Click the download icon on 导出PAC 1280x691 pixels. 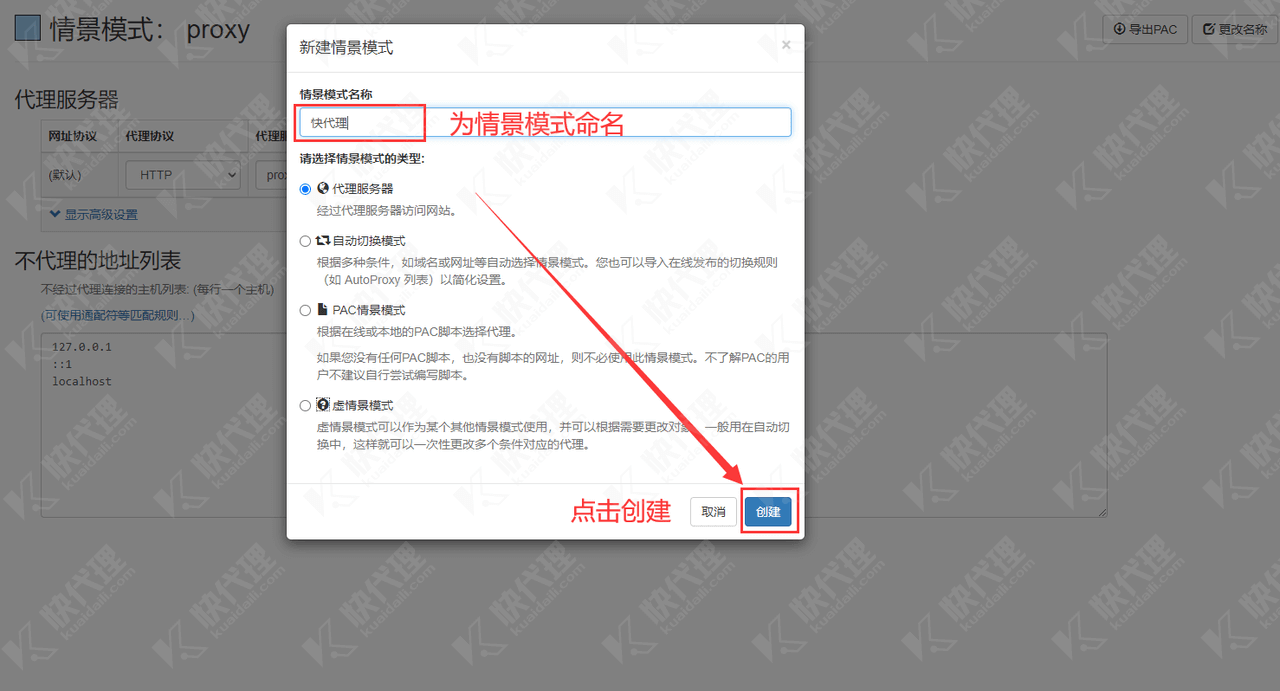(1119, 29)
